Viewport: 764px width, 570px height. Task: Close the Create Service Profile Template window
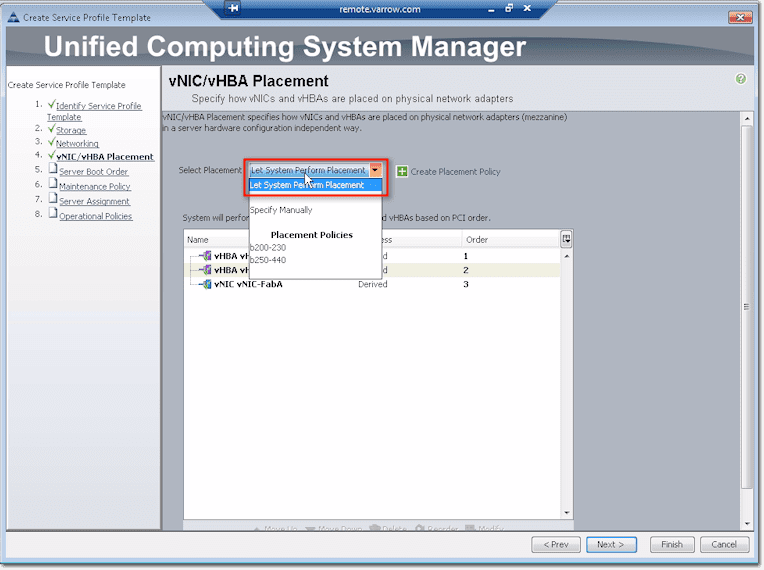(x=740, y=18)
